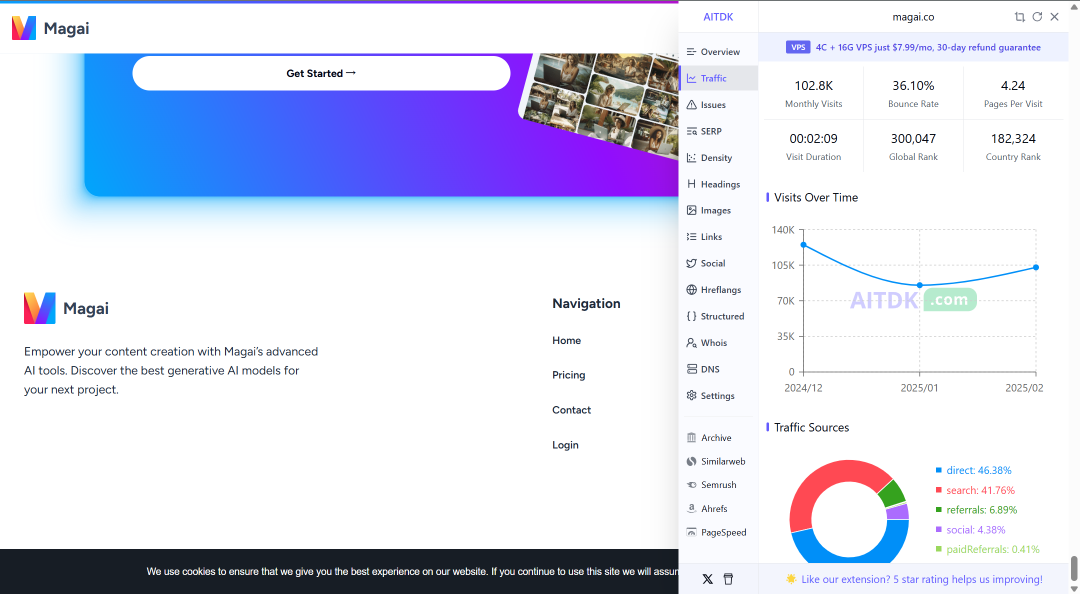Click the Social bird icon
This screenshot has width=1080, height=594.
click(x=692, y=263)
